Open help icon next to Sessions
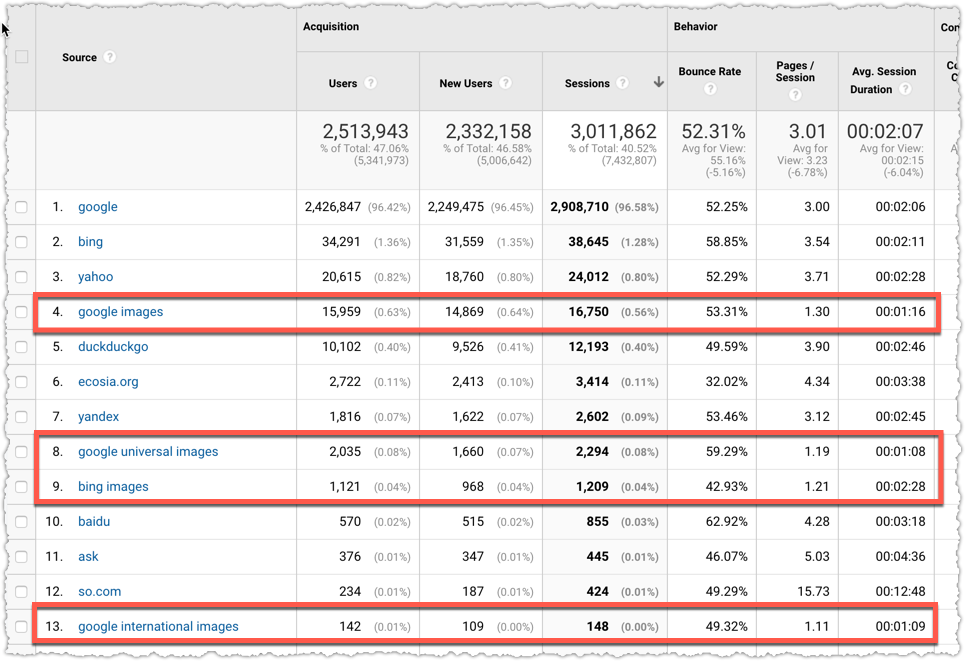This screenshot has height=661, width=965. tap(623, 83)
